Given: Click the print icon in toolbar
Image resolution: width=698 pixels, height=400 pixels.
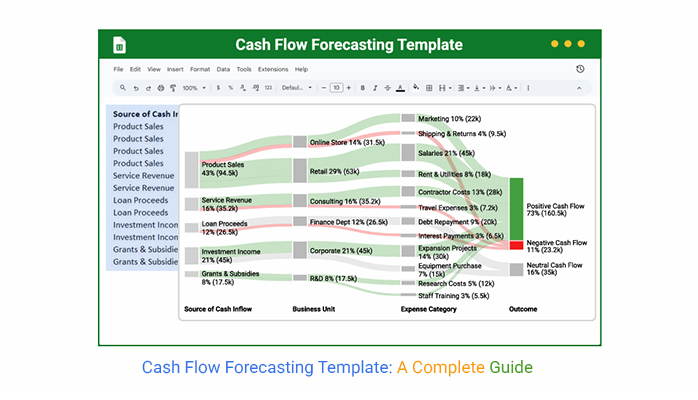Looking at the screenshot, I should [160, 87].
